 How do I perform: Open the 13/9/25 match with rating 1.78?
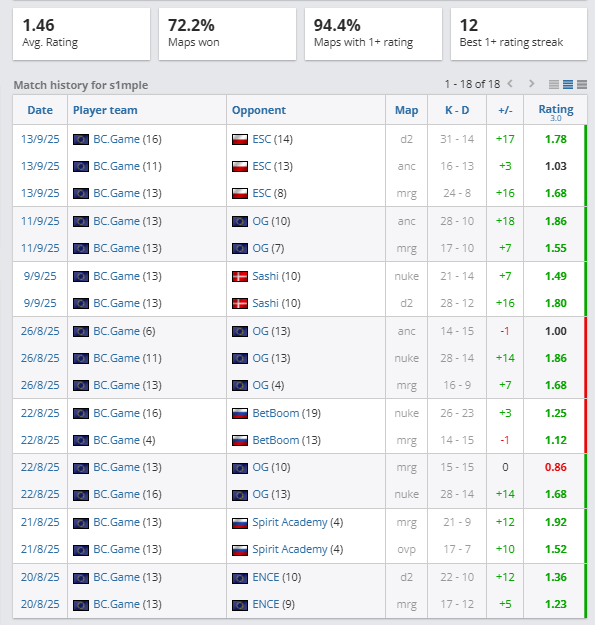tap(40, 139)
